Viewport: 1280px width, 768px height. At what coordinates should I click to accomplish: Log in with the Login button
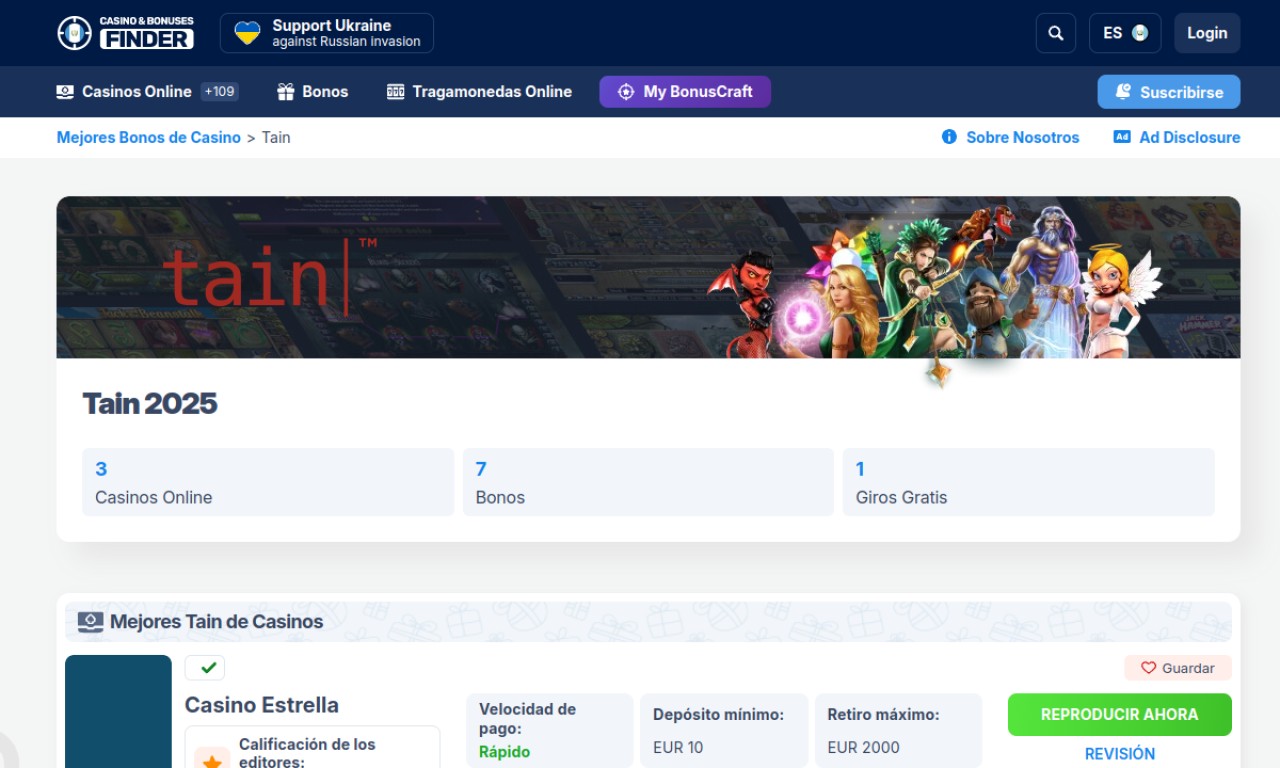coord(1207,33)
